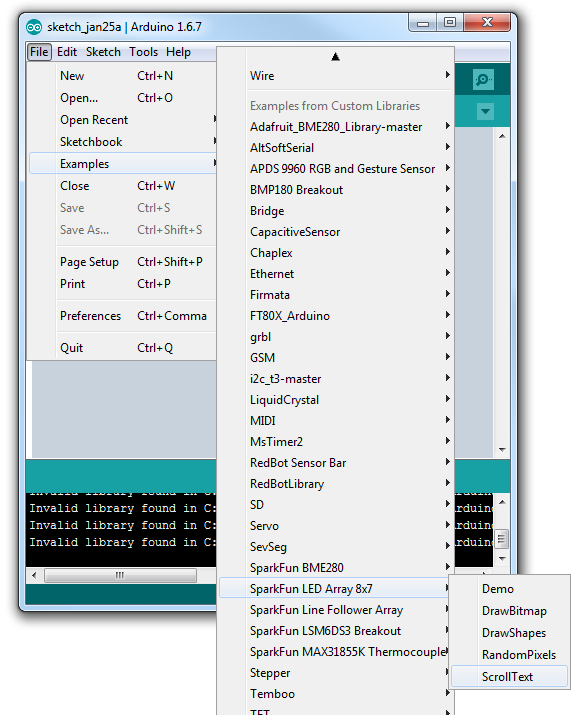This screenshot has height=715, width=581.
Task: Open the Help menu
Action: coord(178,52)
